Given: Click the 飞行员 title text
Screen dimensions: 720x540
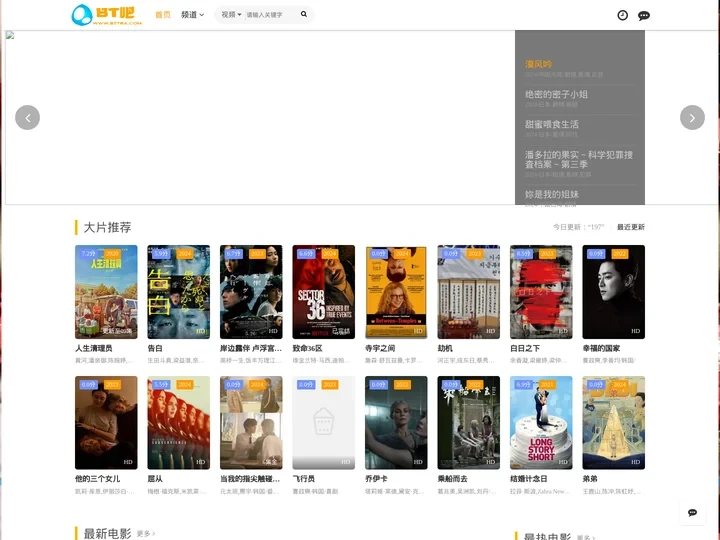Looking at the screenshot, I should [304, 478].
